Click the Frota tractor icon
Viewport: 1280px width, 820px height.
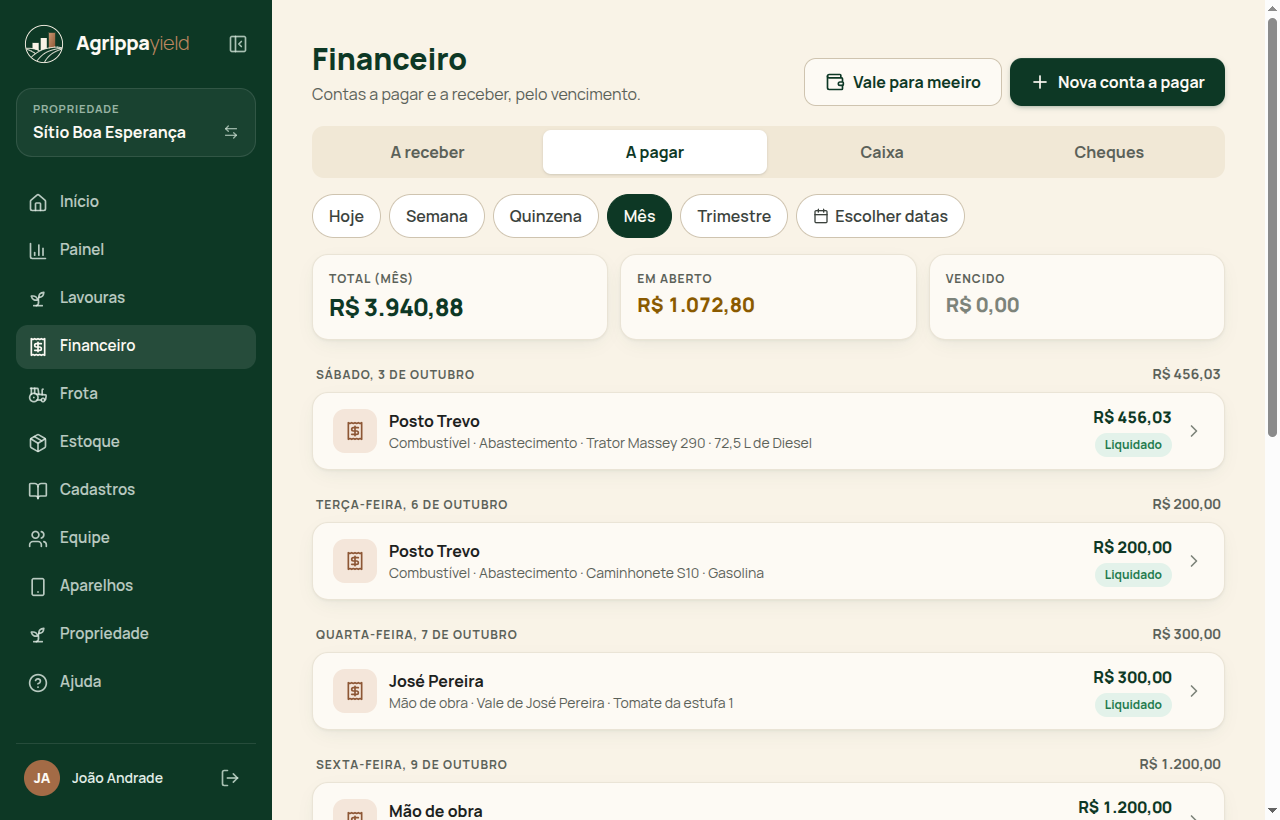[x=38, y=394]
